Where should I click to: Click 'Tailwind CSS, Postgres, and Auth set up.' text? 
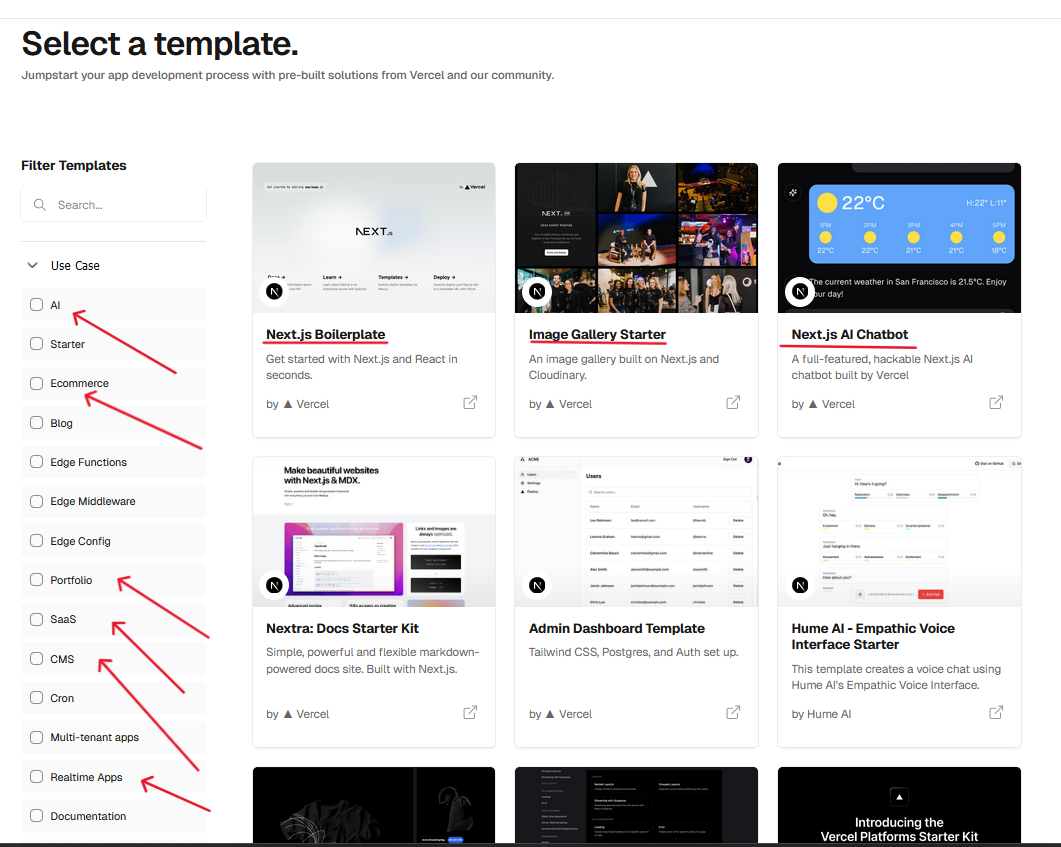click(x=633, y=652)
